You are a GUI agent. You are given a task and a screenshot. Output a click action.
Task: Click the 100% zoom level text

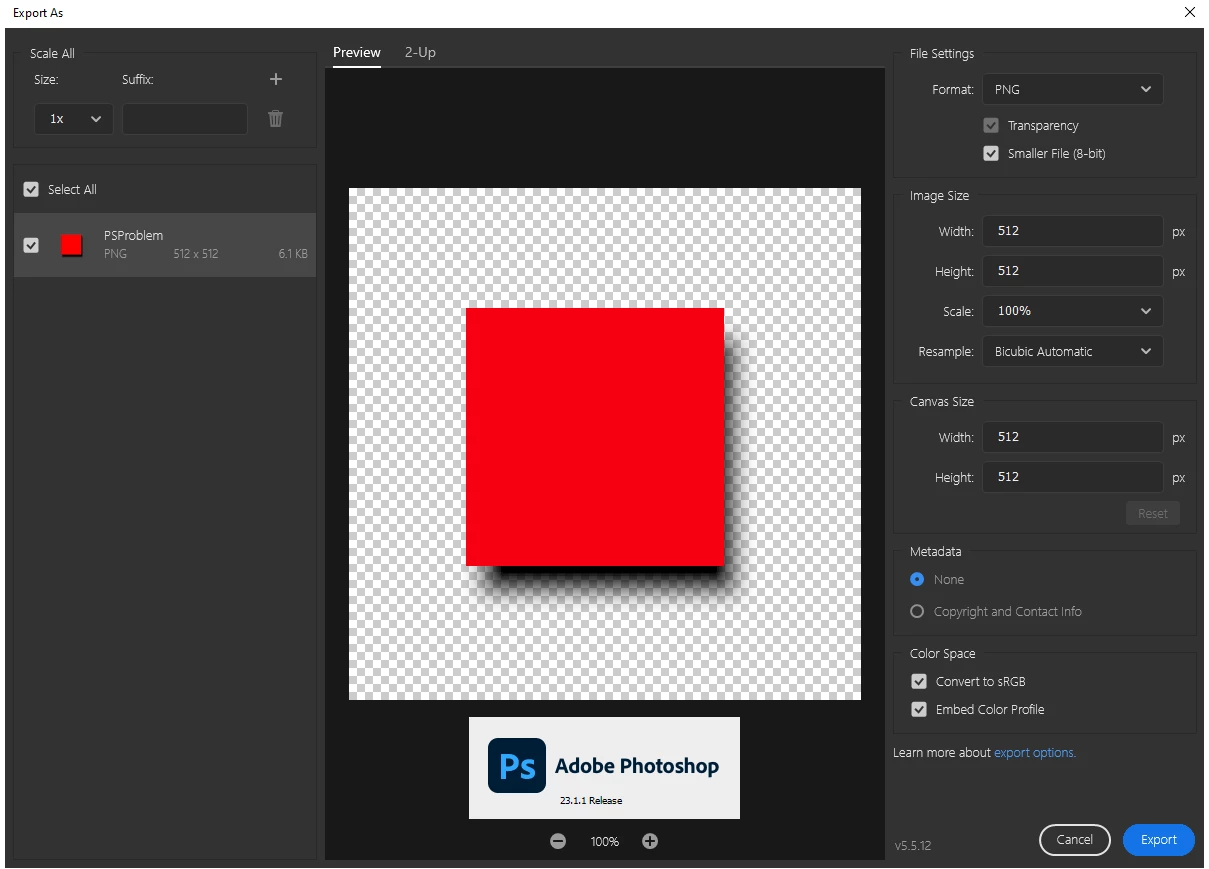tap(605, 842)
